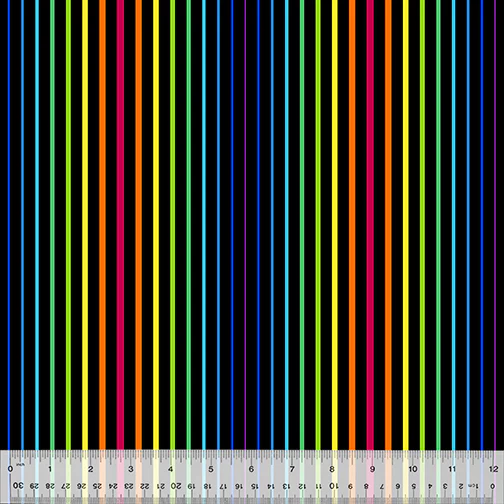Click the yellow stripe above the 8 inch mark

[x=335, y=225]
